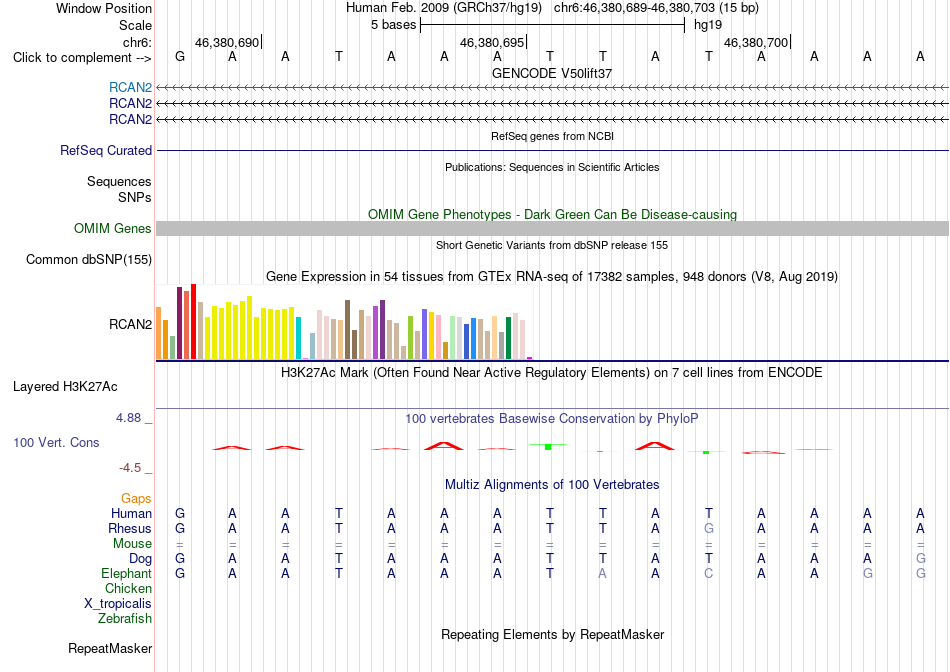Click the light-blue RCAN2 GENCODE transcript label

coord(130,87)
